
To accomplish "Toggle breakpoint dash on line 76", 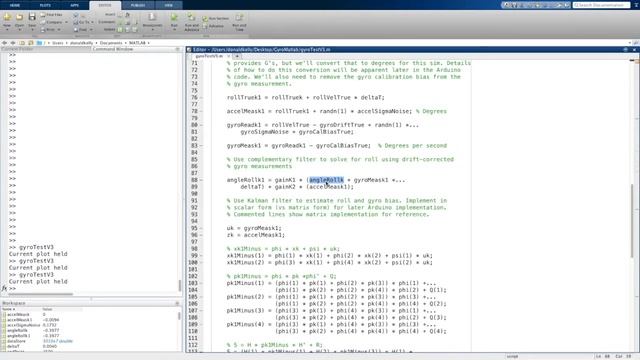I will pyautogui.click(x=201, y=98).
